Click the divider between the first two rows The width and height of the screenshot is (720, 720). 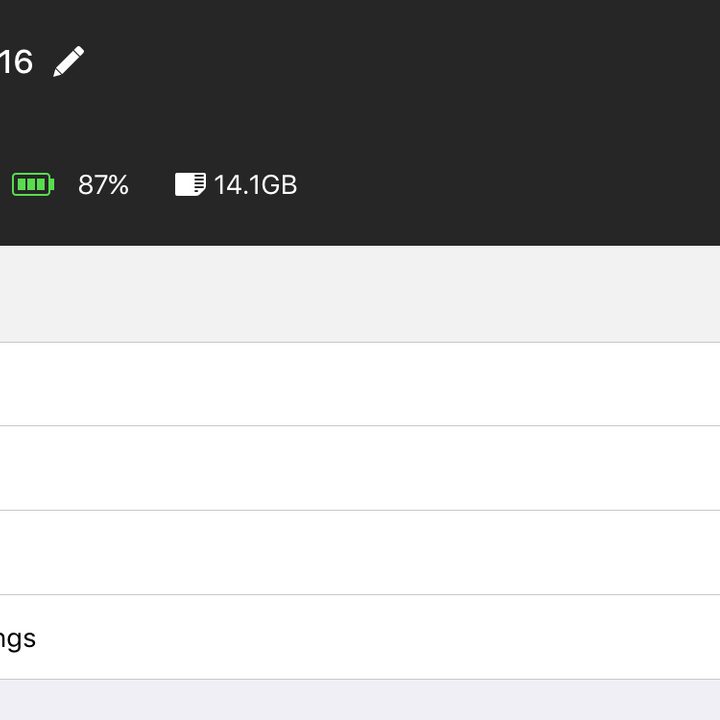tap(360, 426)
